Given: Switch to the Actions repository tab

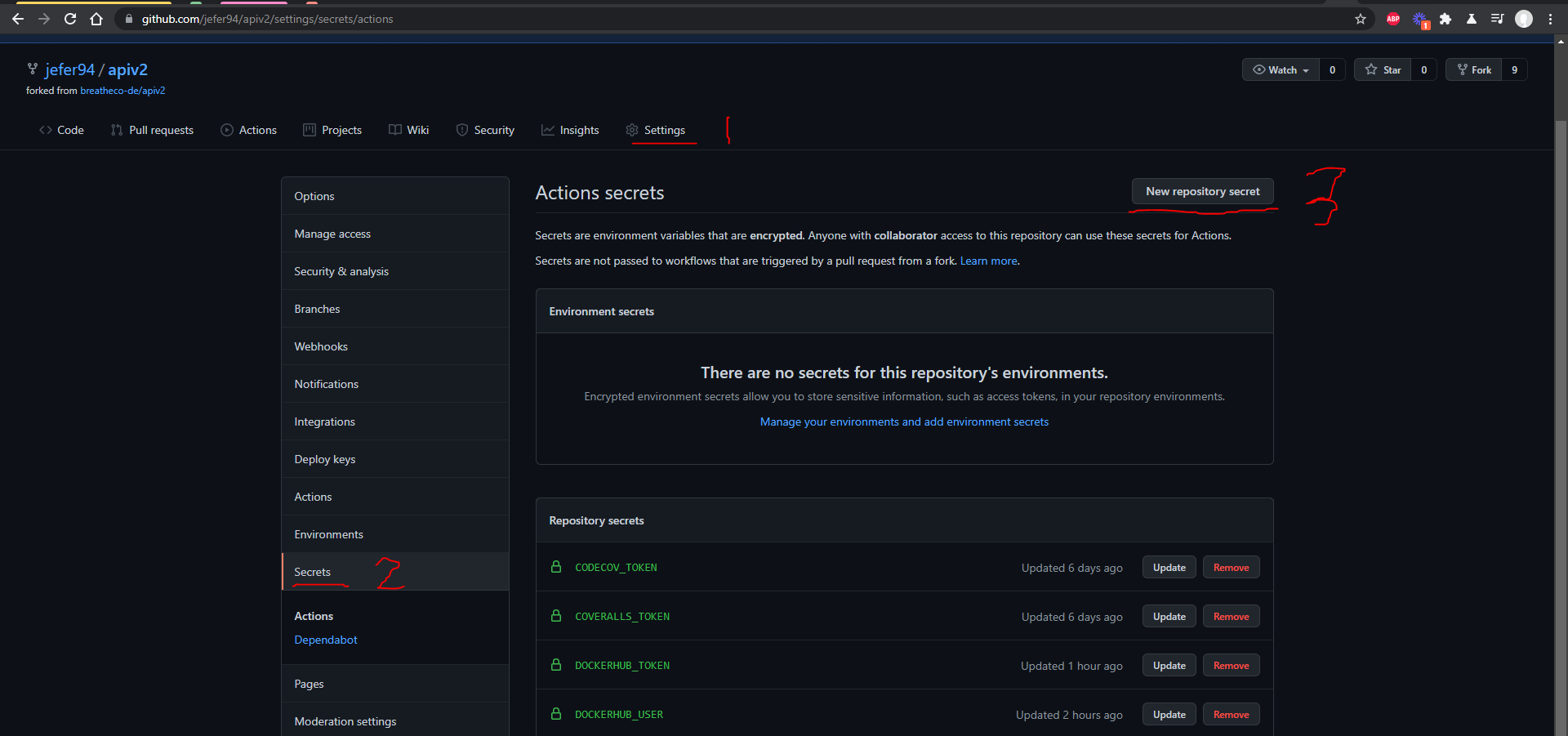Looking at the screenshot, I should pyautogui.click(x=249, y=130).
